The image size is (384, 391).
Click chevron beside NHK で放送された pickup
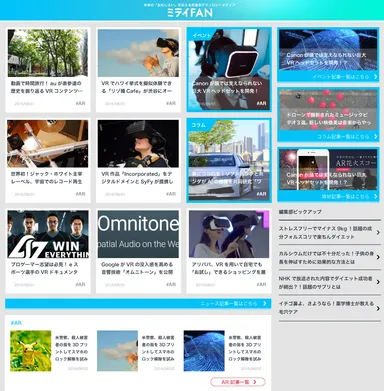[378, 282]
